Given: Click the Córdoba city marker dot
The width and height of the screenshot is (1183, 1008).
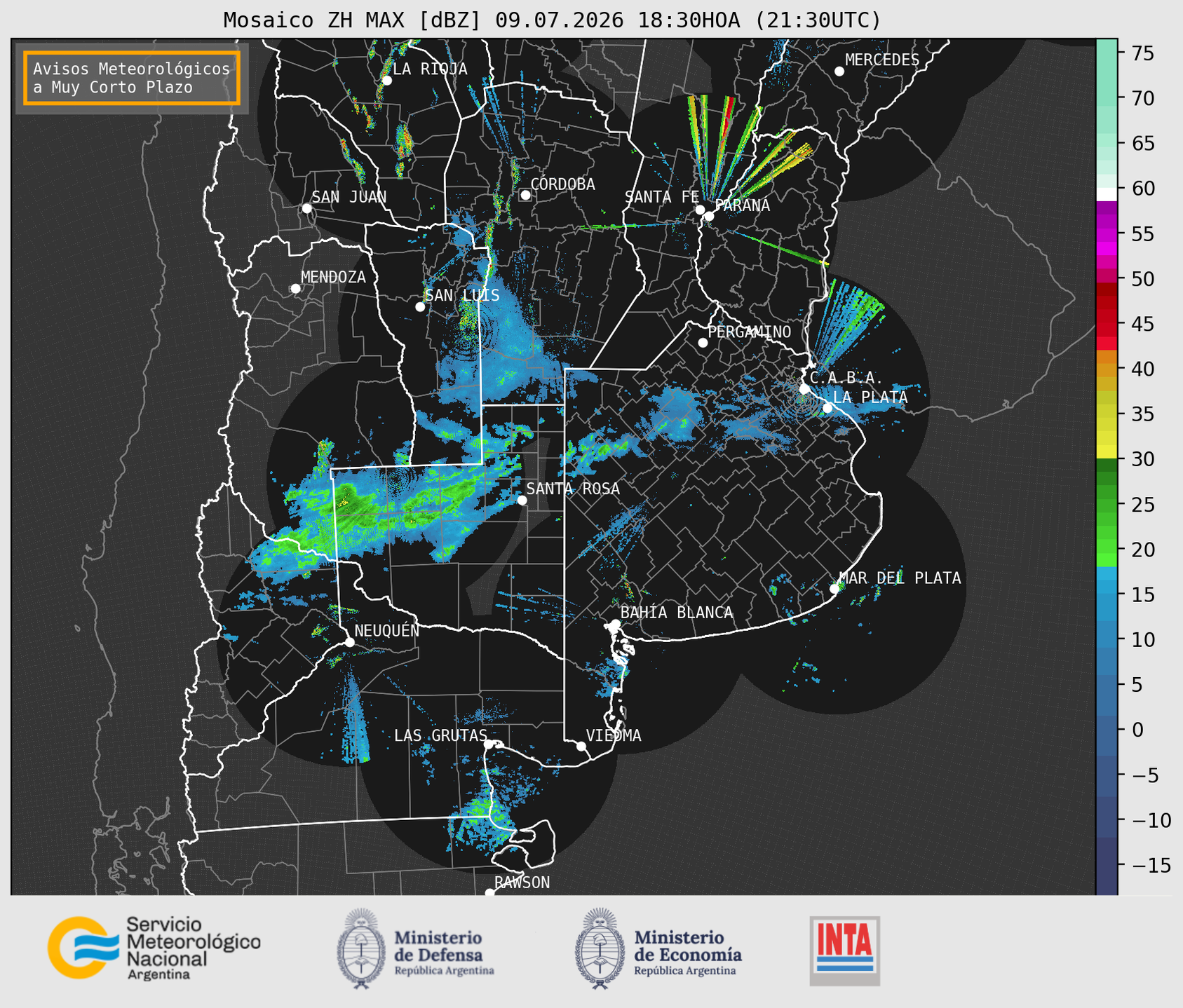Looking at the screenshot, I should tap(525, 195).
